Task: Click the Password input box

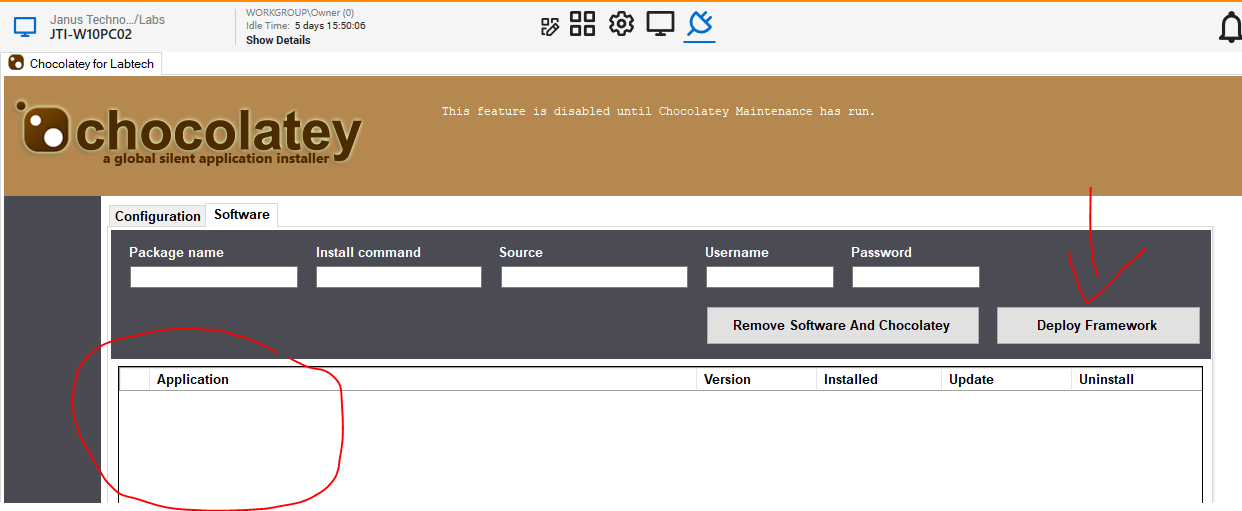Action: point(915,277)
